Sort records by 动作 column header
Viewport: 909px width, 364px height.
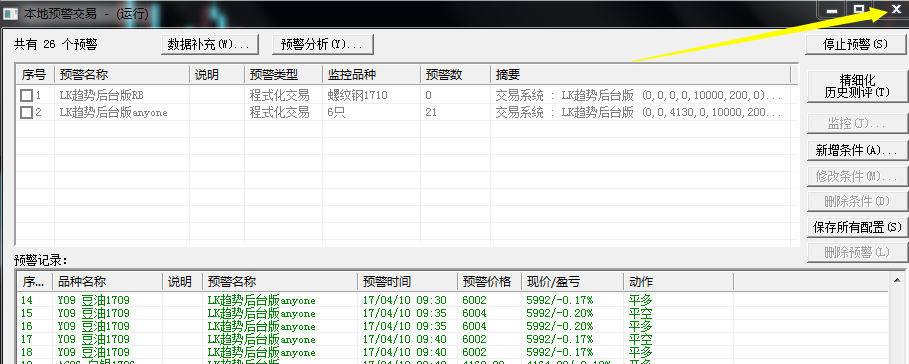click(x=678, y=282)
